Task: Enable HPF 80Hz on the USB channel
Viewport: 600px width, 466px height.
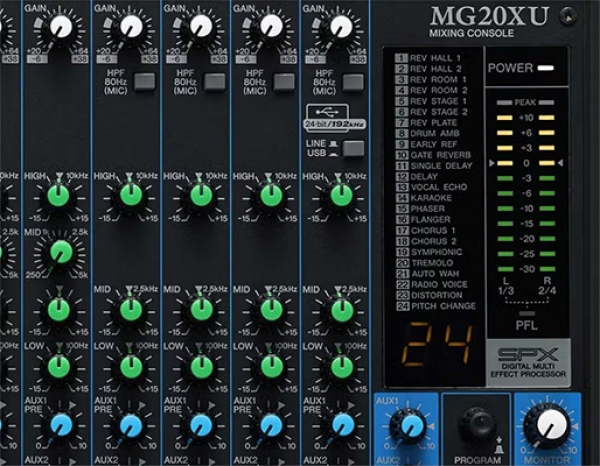Action: click(x=353, y=82)
